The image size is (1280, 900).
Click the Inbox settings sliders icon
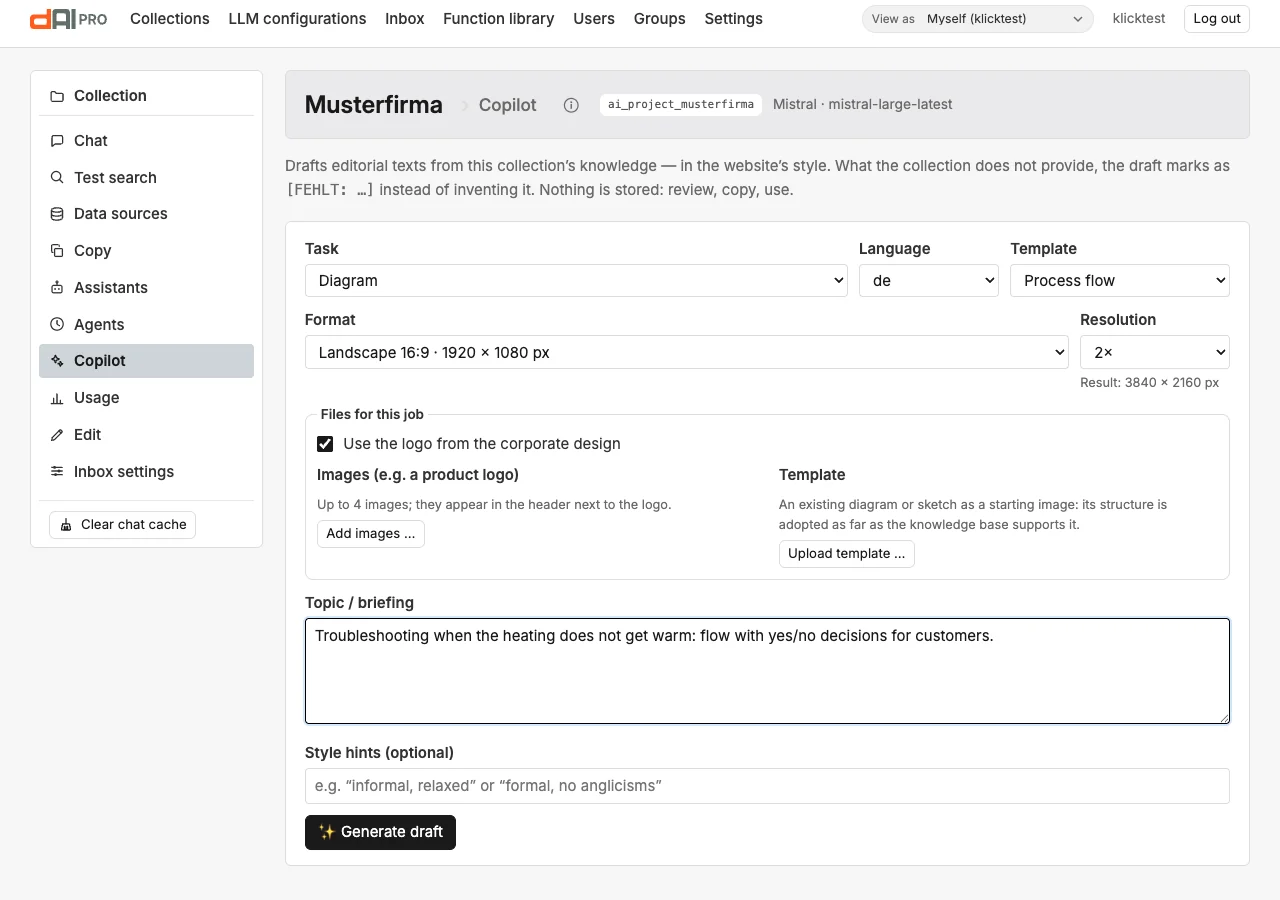point(57,471)
